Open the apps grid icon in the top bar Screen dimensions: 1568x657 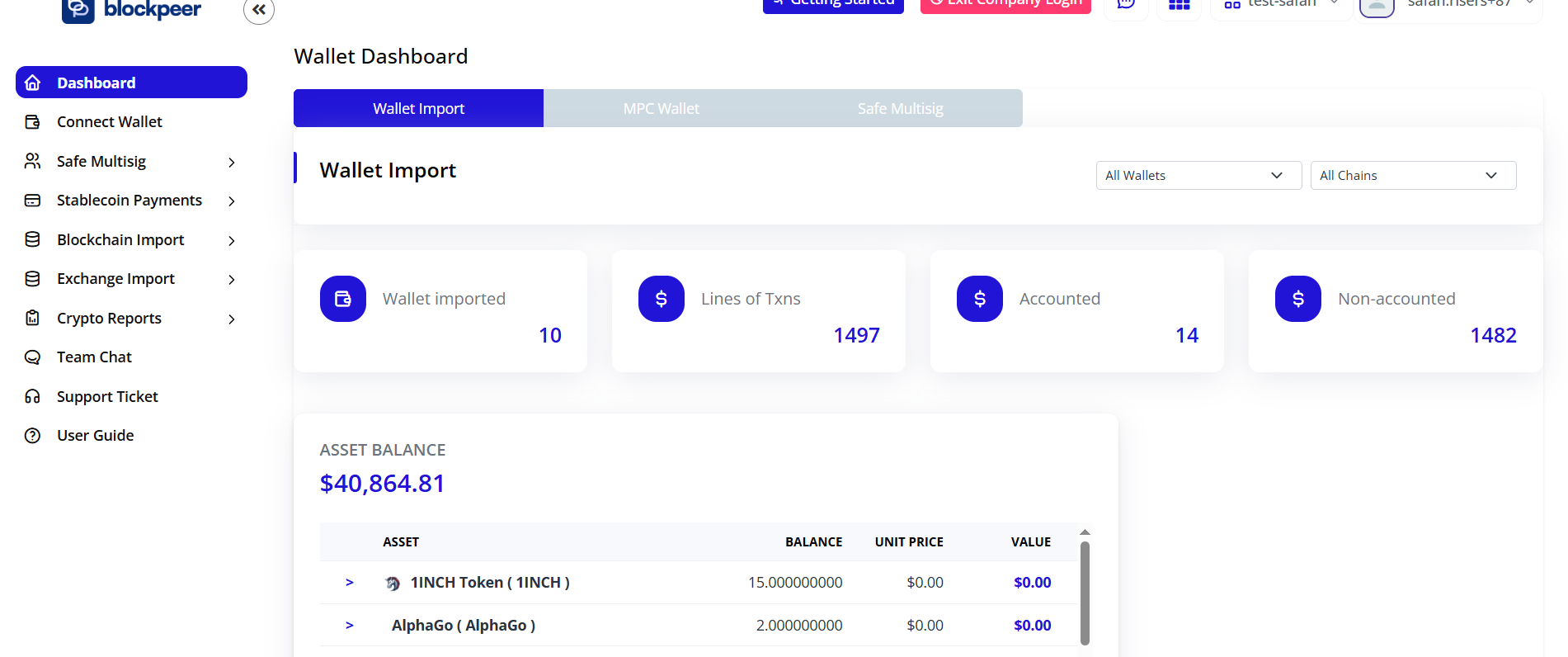1180,5
